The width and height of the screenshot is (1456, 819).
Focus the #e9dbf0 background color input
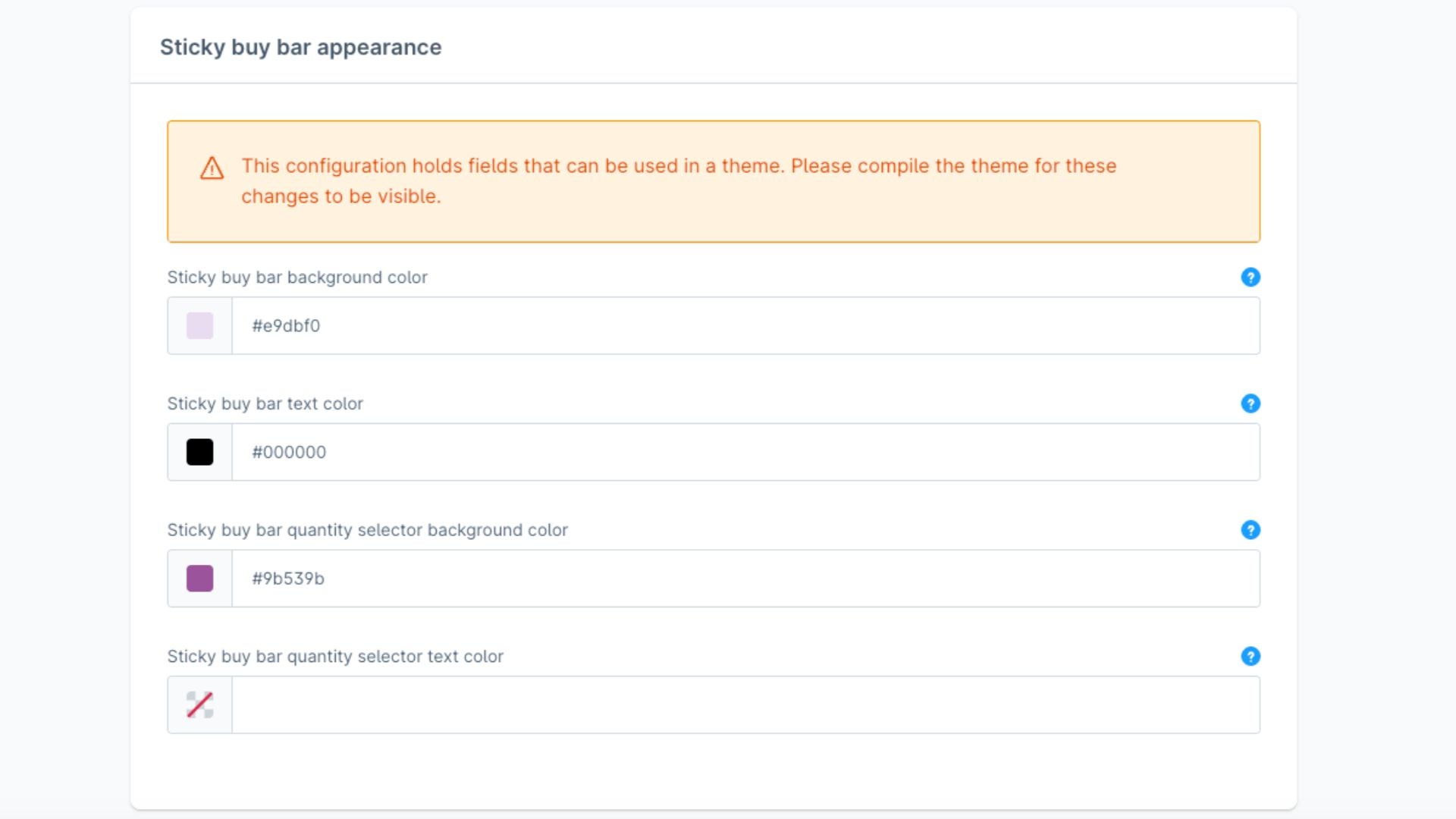pyautogui.click(x=745, y=326)
